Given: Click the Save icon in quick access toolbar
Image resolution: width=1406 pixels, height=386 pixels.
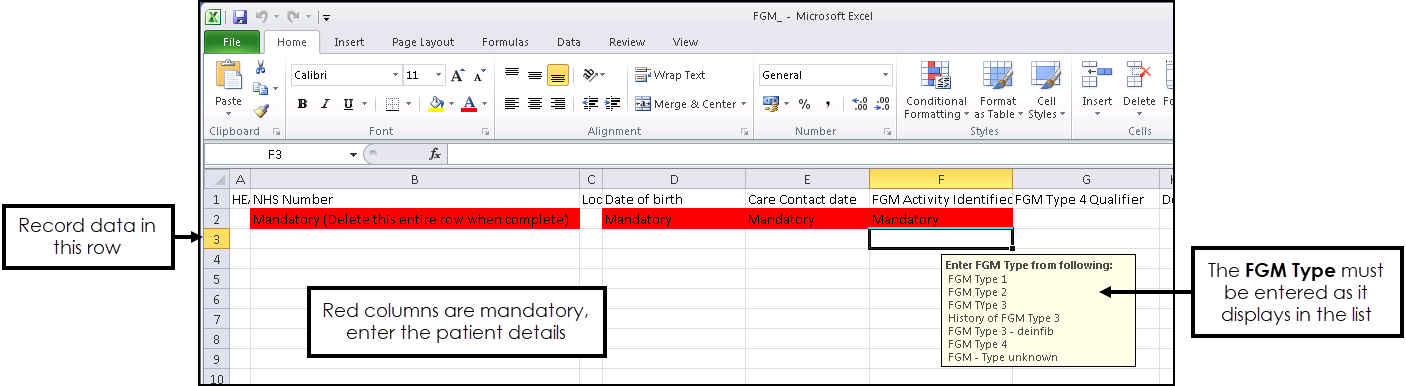Looking at the screenshot, I should [240, 17].
